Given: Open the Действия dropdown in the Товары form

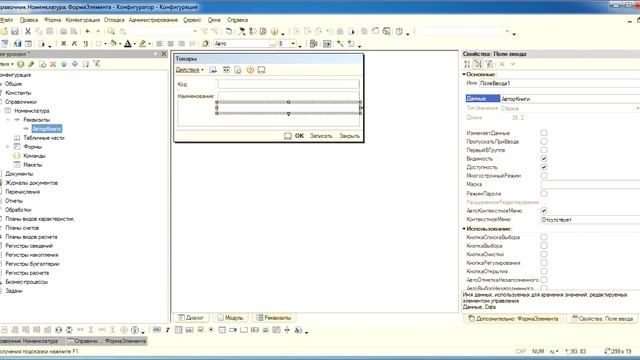Looking at the screenshot, I should click(x=189, y=70).
